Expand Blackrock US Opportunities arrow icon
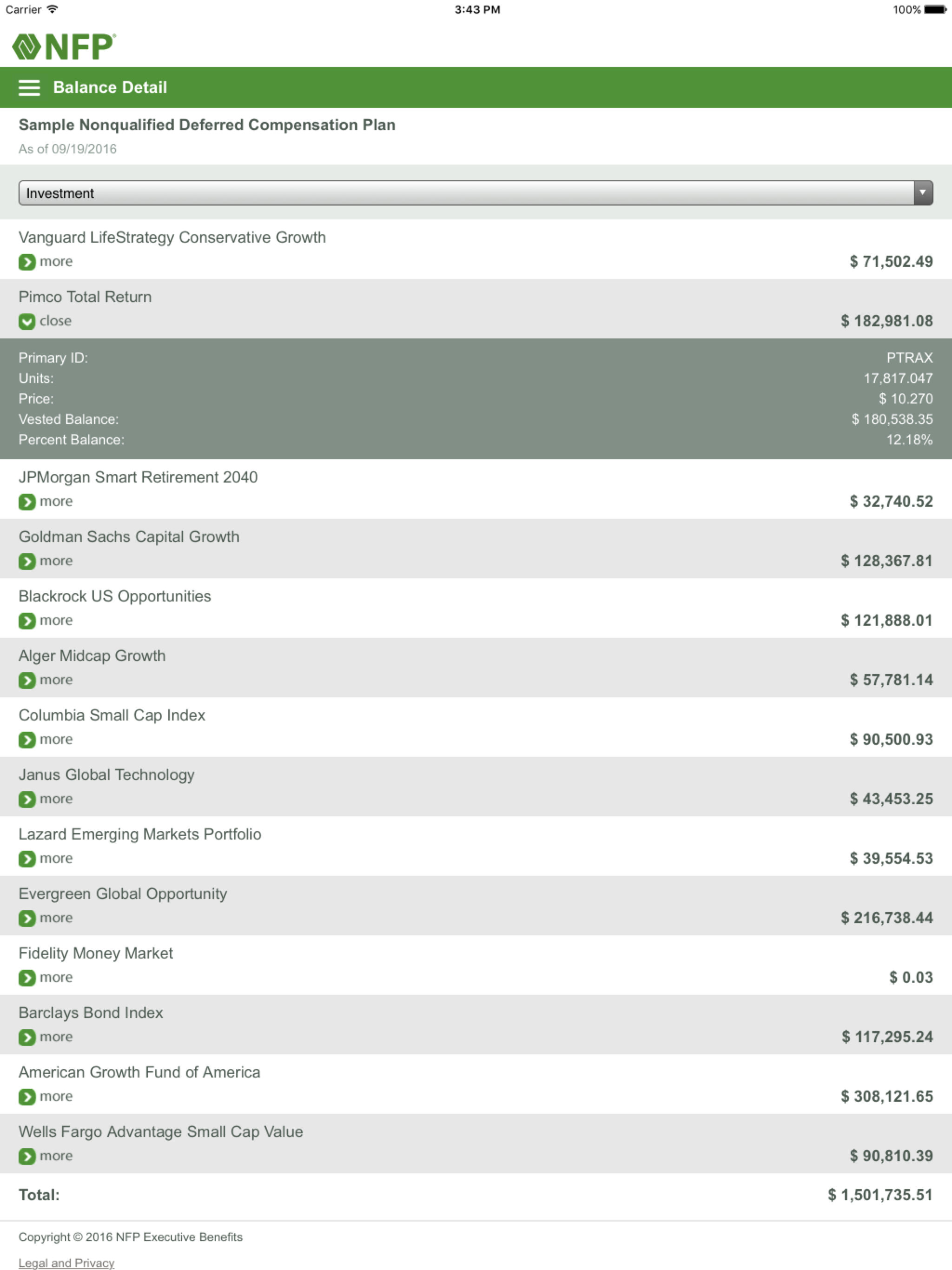This screenshot has height=1270, width=952. (27, 621)
